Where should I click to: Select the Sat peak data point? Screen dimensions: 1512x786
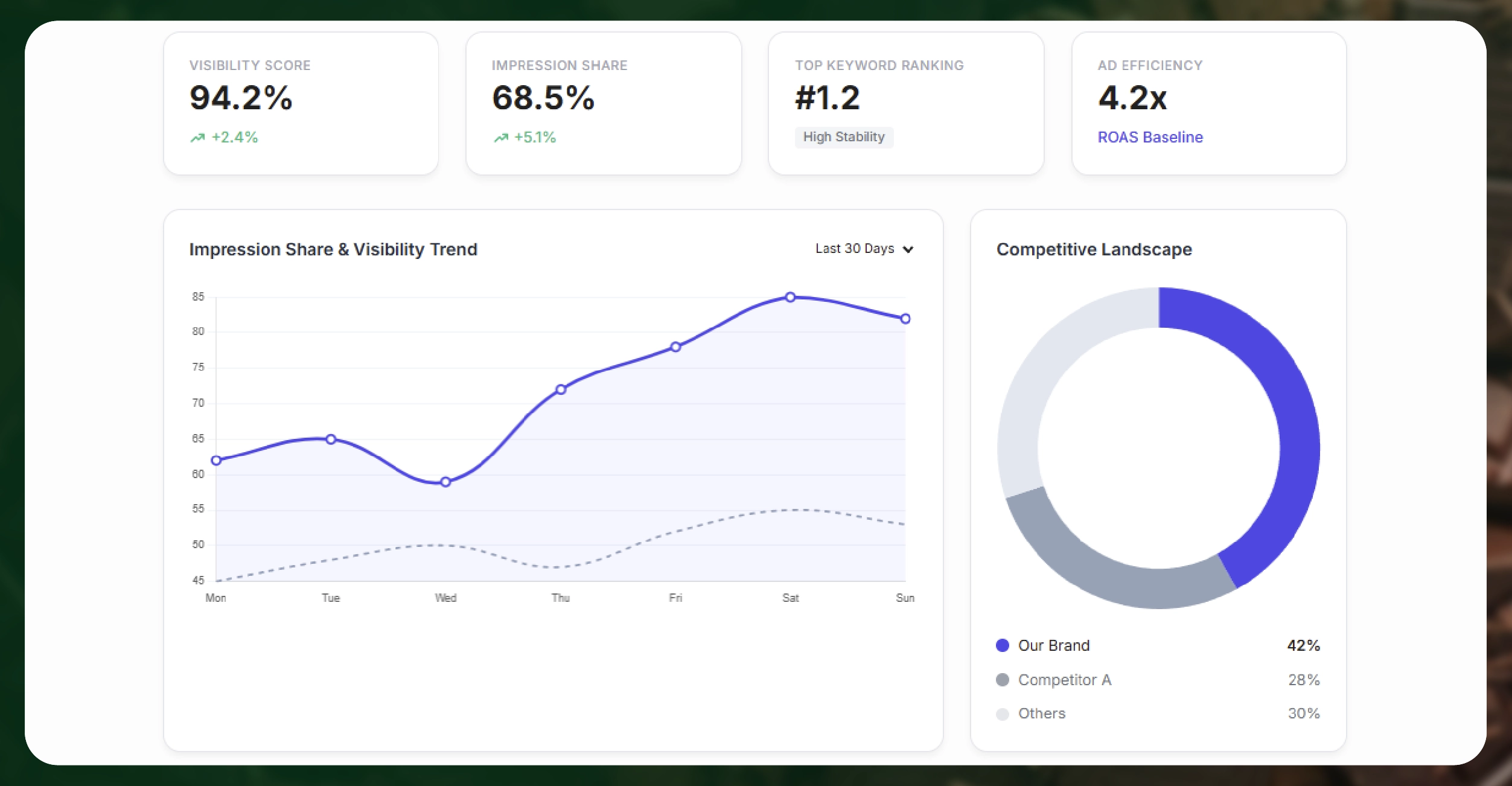tap(790, 297)
